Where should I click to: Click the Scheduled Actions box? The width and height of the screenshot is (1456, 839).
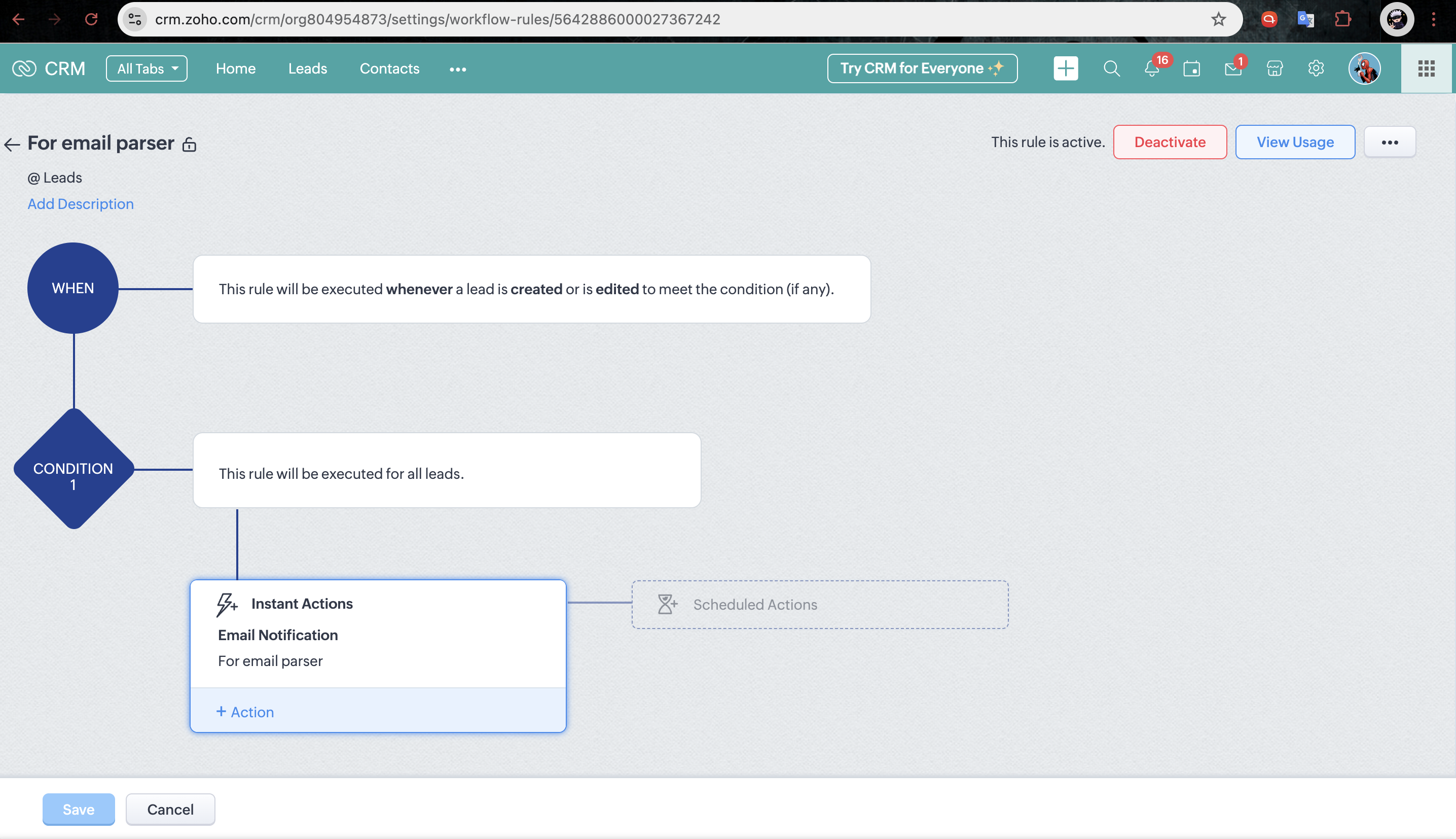point(819,605)
